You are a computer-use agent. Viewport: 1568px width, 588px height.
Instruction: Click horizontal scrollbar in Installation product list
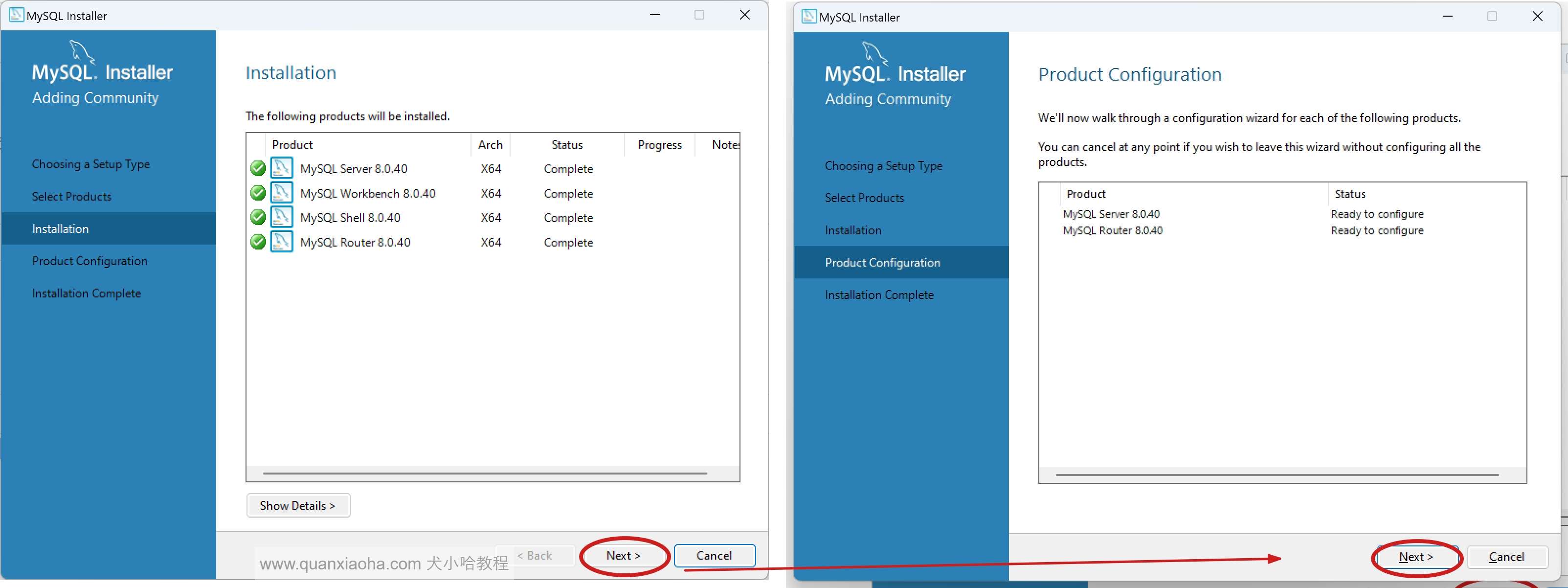[485, 473]
